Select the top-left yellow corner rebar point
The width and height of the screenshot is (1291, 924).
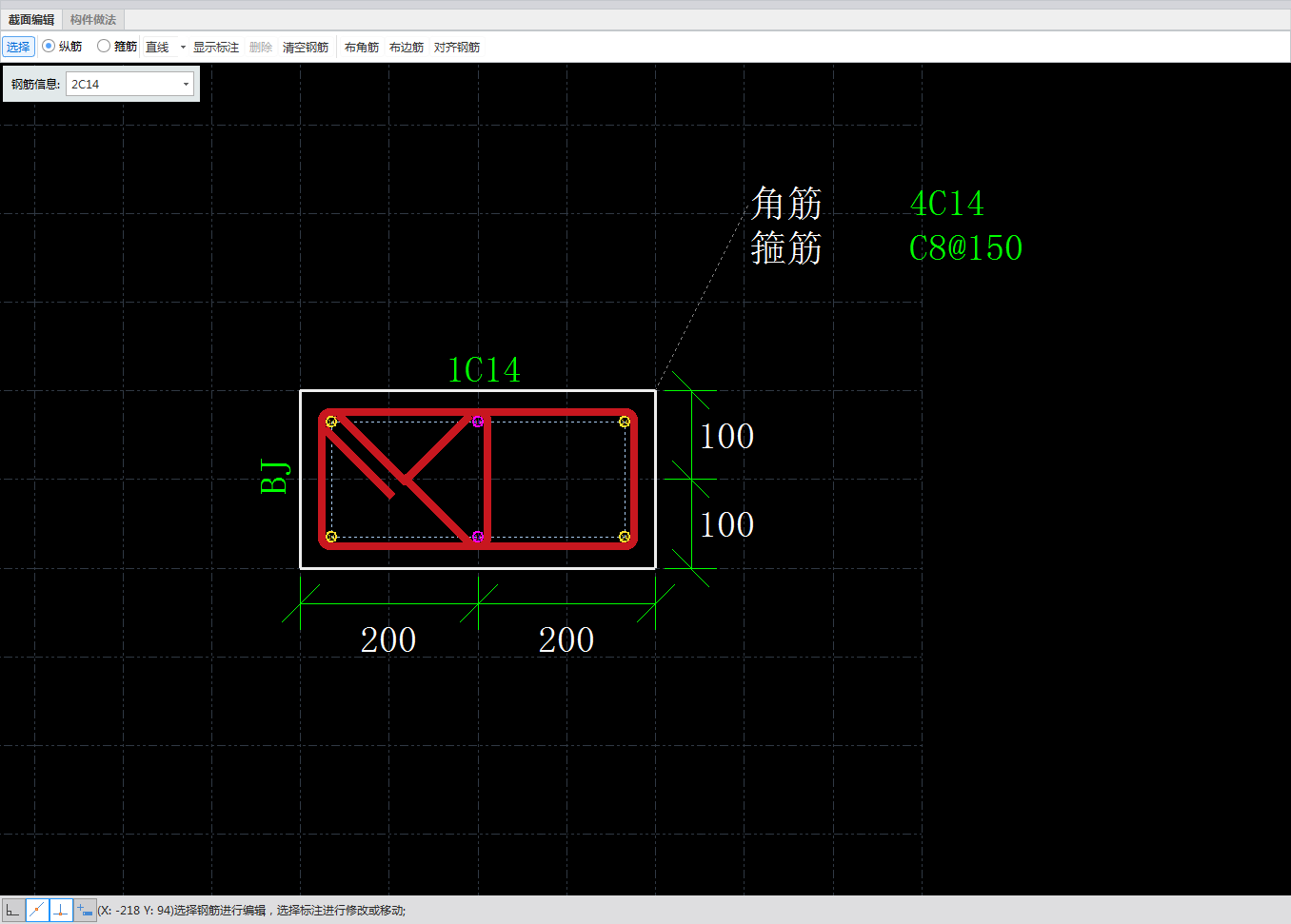(331, 422)
